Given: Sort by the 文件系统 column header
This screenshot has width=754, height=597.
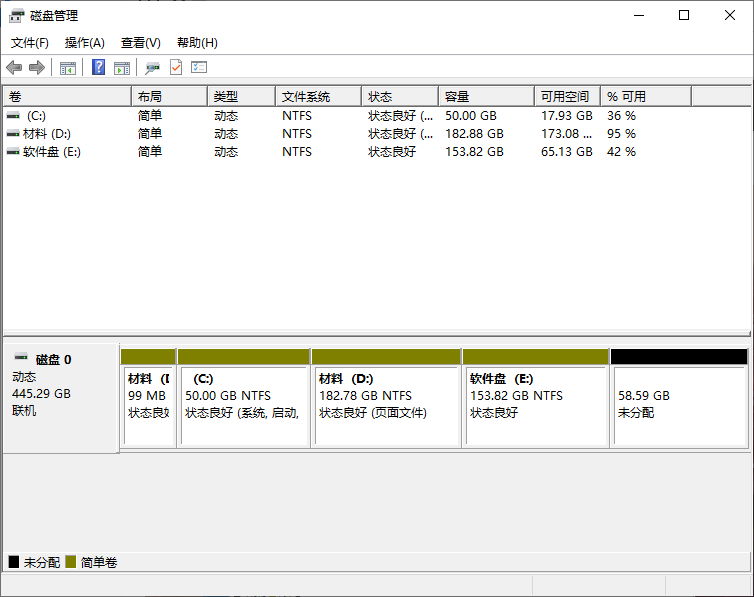Looking at the screenshot, I should pos(316,97).
